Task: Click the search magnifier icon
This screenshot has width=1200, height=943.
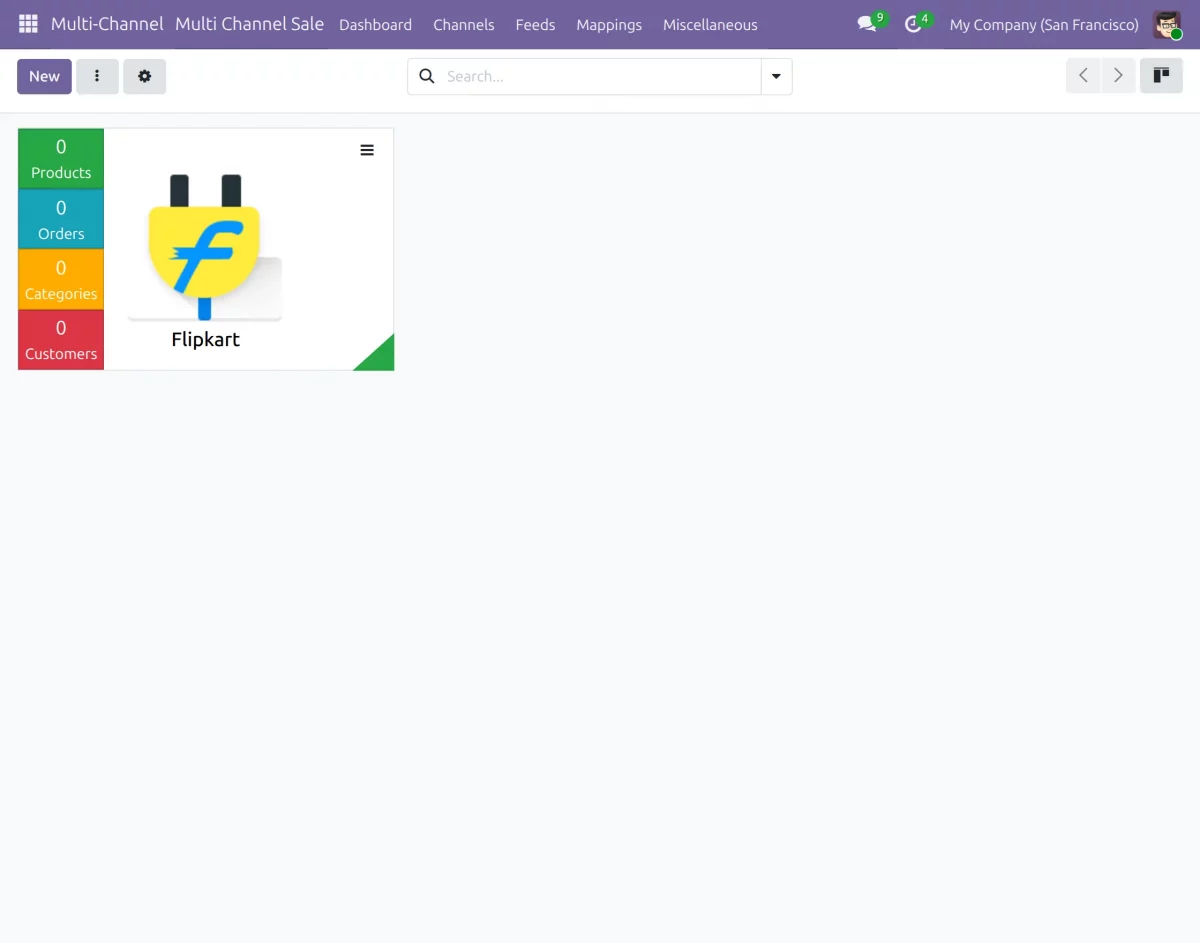Action: pyautogui.click(x=427, y=76)
